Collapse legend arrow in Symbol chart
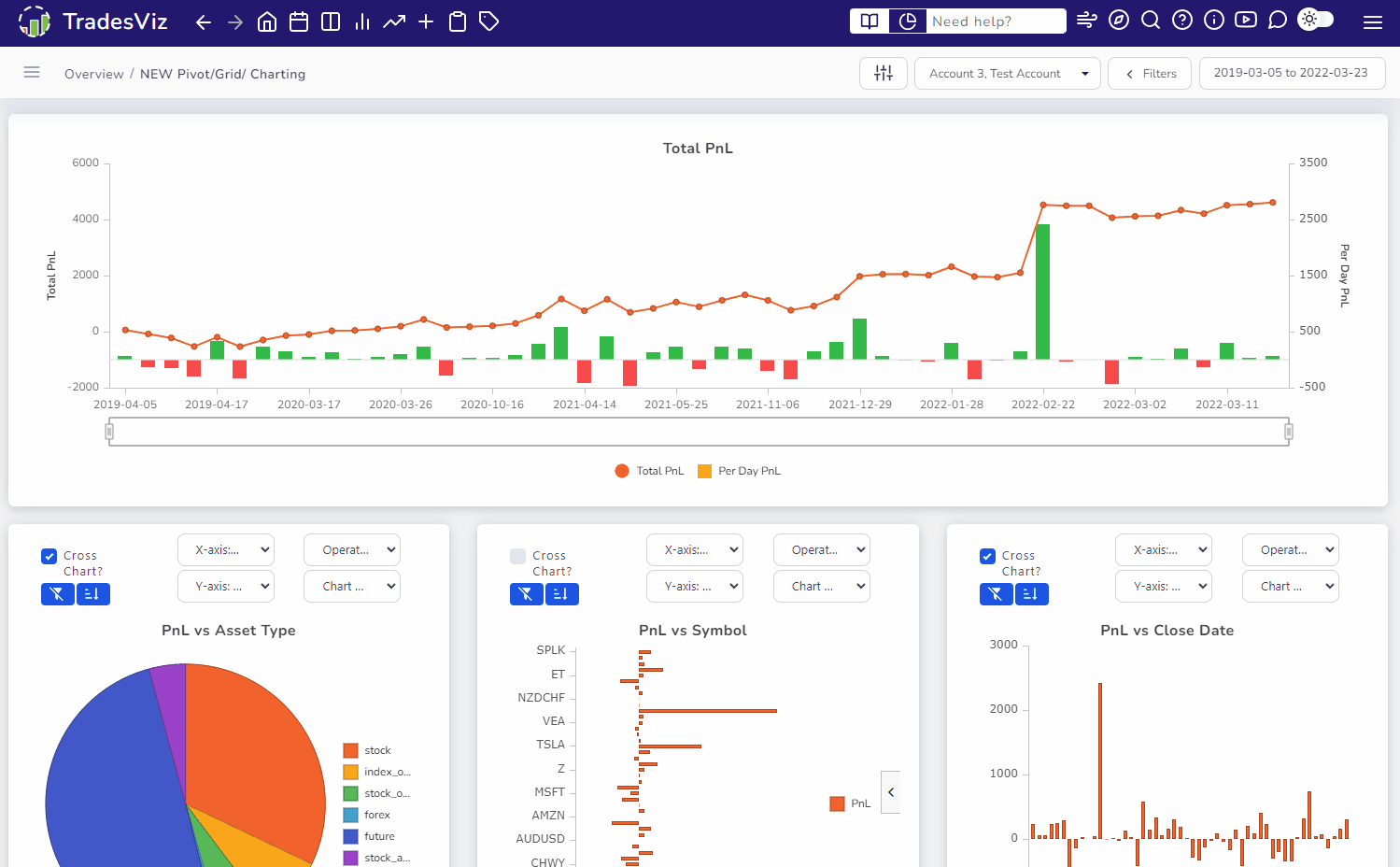This screenshot has width=1400, height=867. 891,792
